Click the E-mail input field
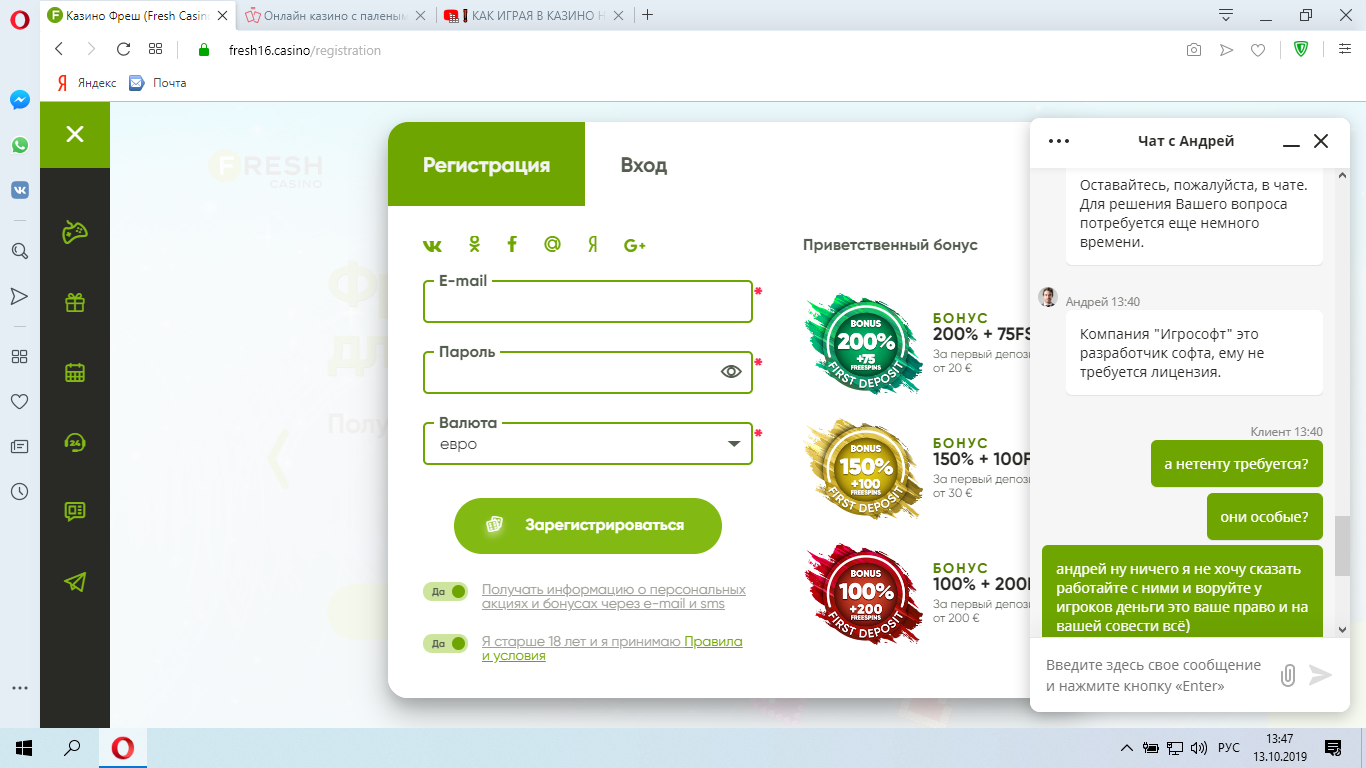 click(587, 303)
